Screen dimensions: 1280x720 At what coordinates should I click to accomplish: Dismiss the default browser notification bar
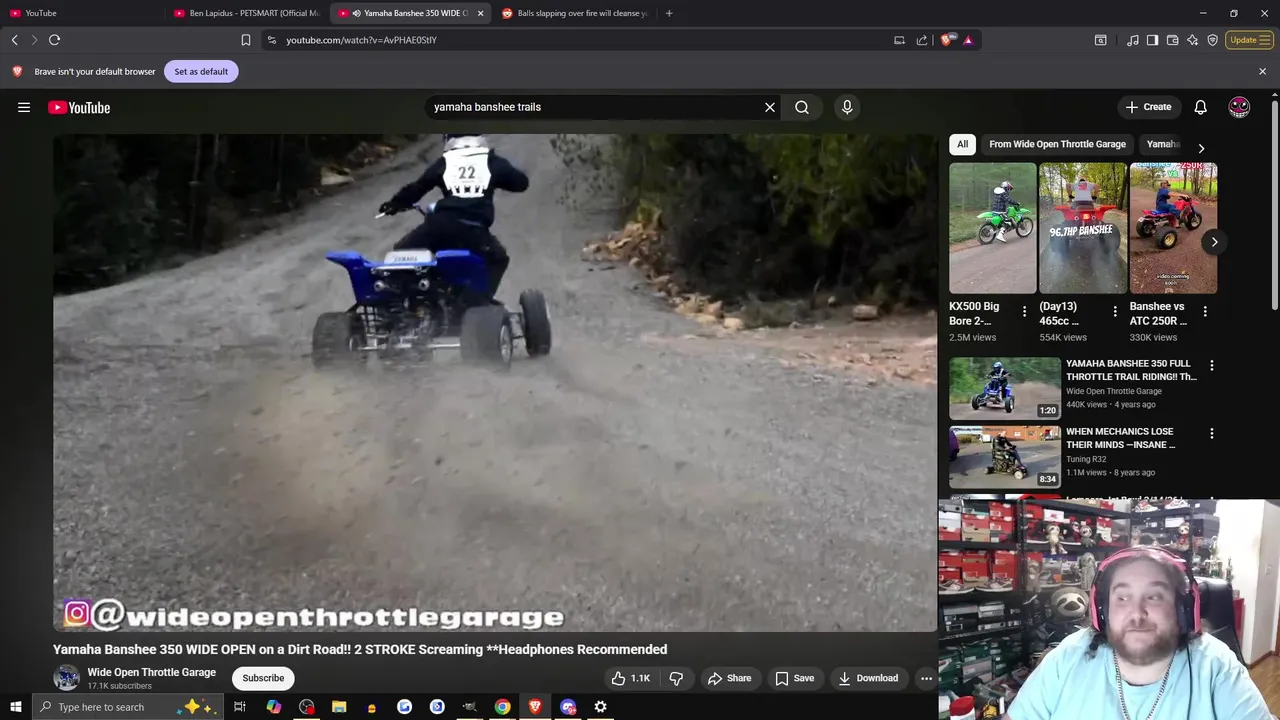(1262, 71)
